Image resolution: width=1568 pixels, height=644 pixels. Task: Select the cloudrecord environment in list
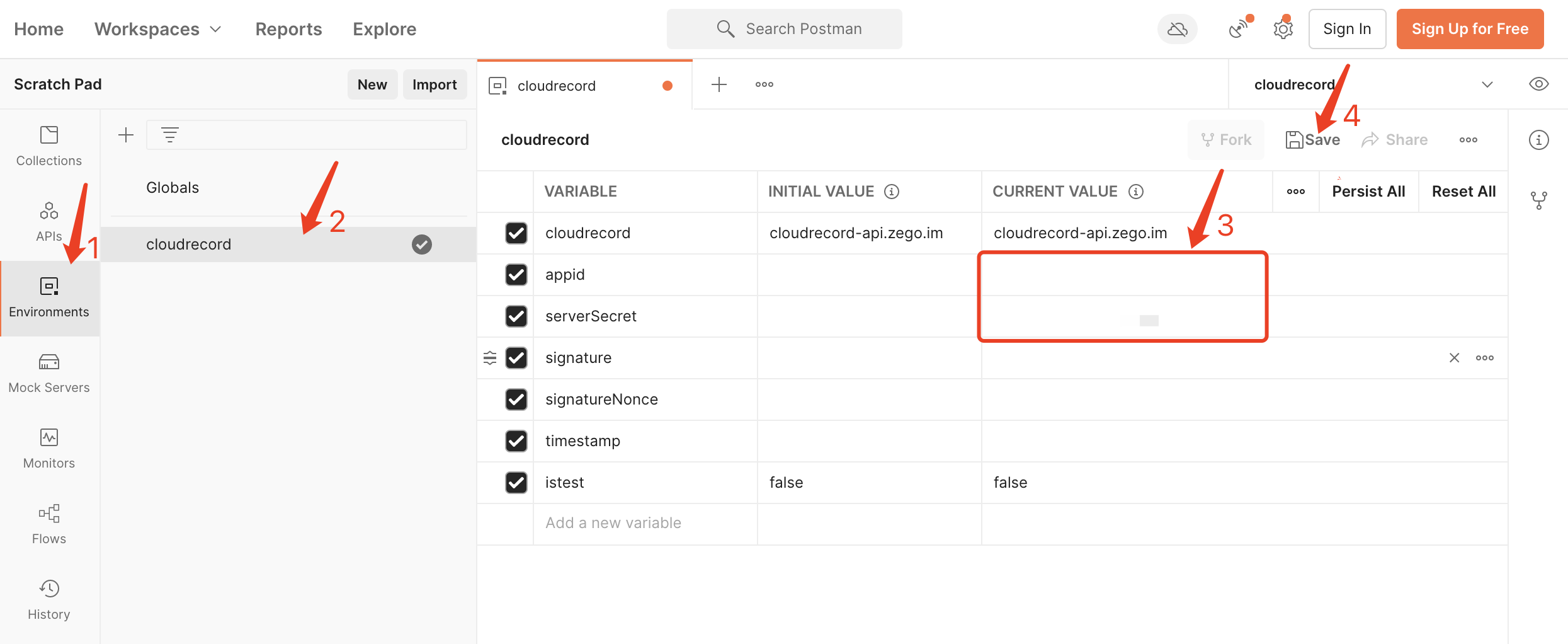pos(288,244)
